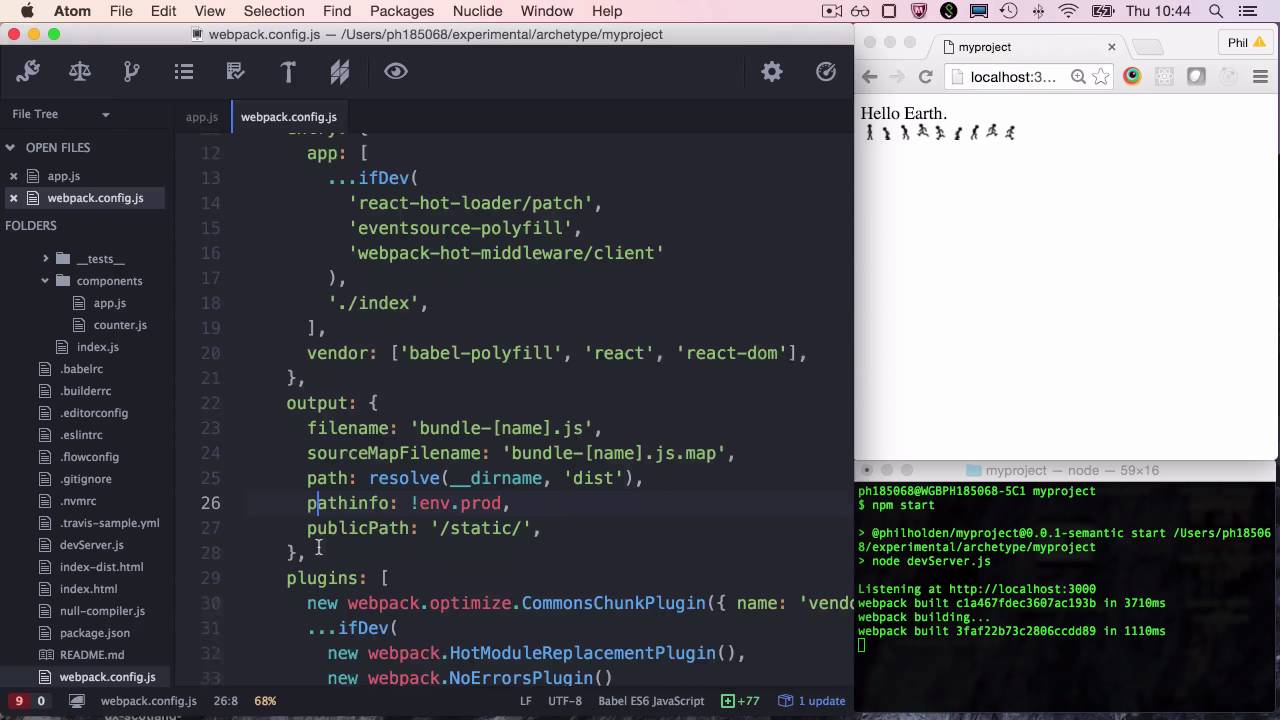Click the 68% indicator in status bar
This screenshot has height=720, width=1280.
coord(265,701)
